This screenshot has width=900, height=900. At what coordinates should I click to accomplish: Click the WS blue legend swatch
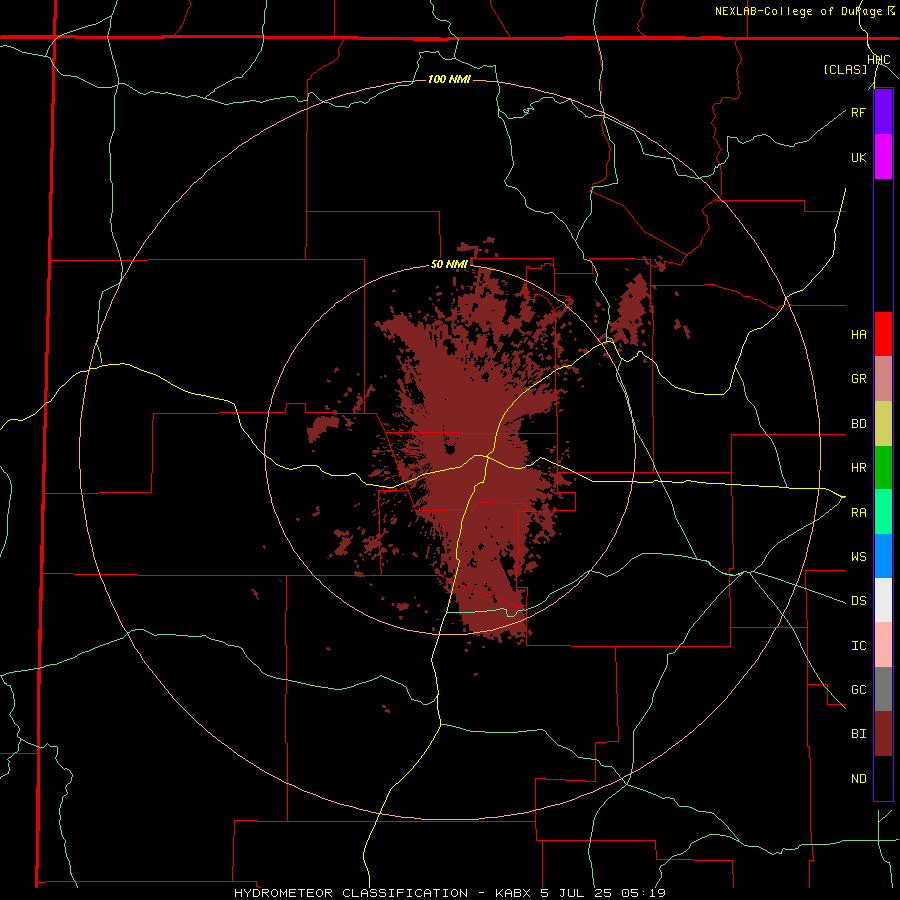(x=883, y=556)
